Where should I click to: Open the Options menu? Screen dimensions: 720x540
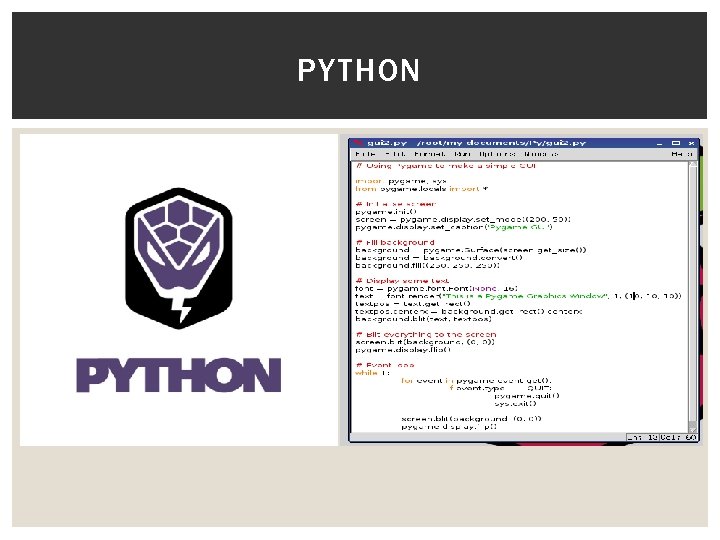click(x=497, y=154)
